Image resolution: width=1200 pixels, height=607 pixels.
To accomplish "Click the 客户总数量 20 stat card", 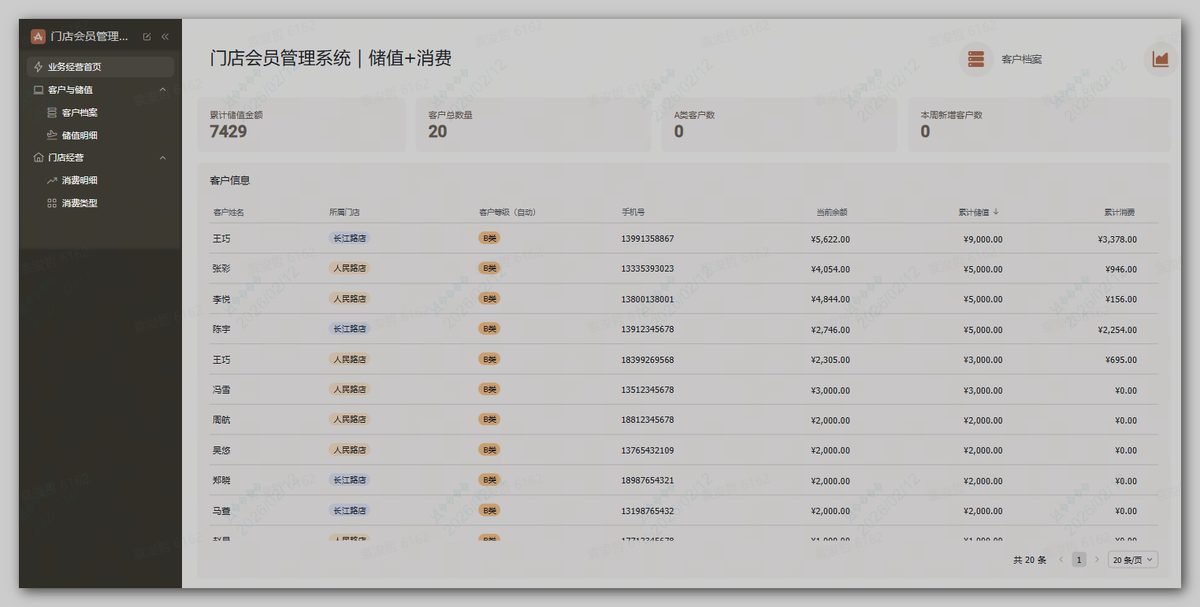I will pos(533,124).
